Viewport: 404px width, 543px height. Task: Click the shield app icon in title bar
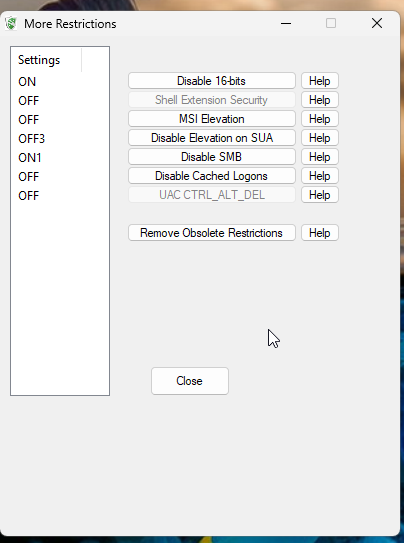[x=11, y=24]
